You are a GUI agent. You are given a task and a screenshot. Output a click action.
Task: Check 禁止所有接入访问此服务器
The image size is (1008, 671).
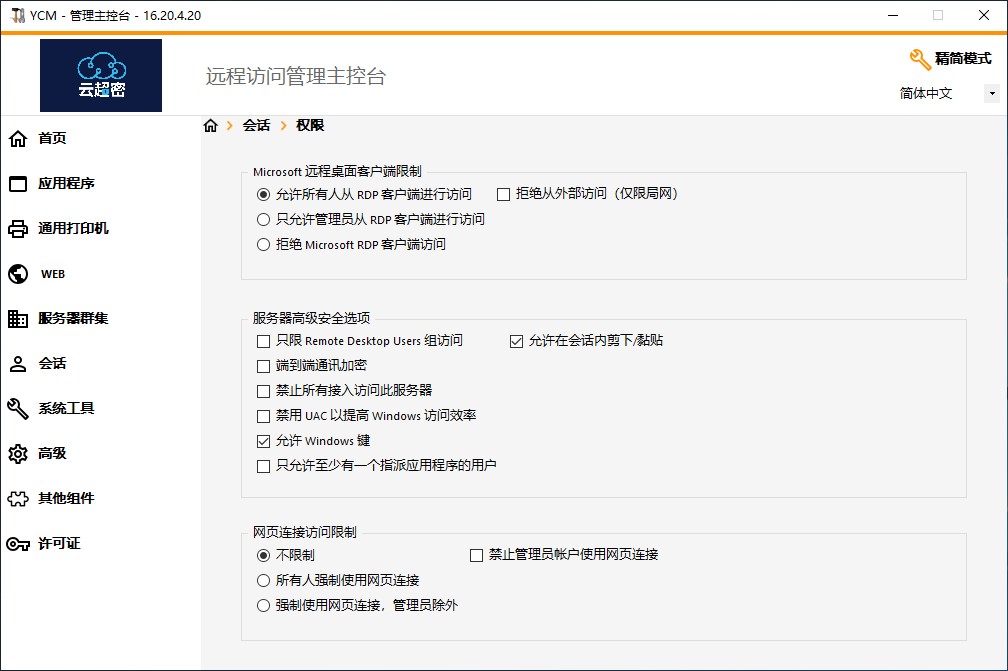click(x=263, y=391)
